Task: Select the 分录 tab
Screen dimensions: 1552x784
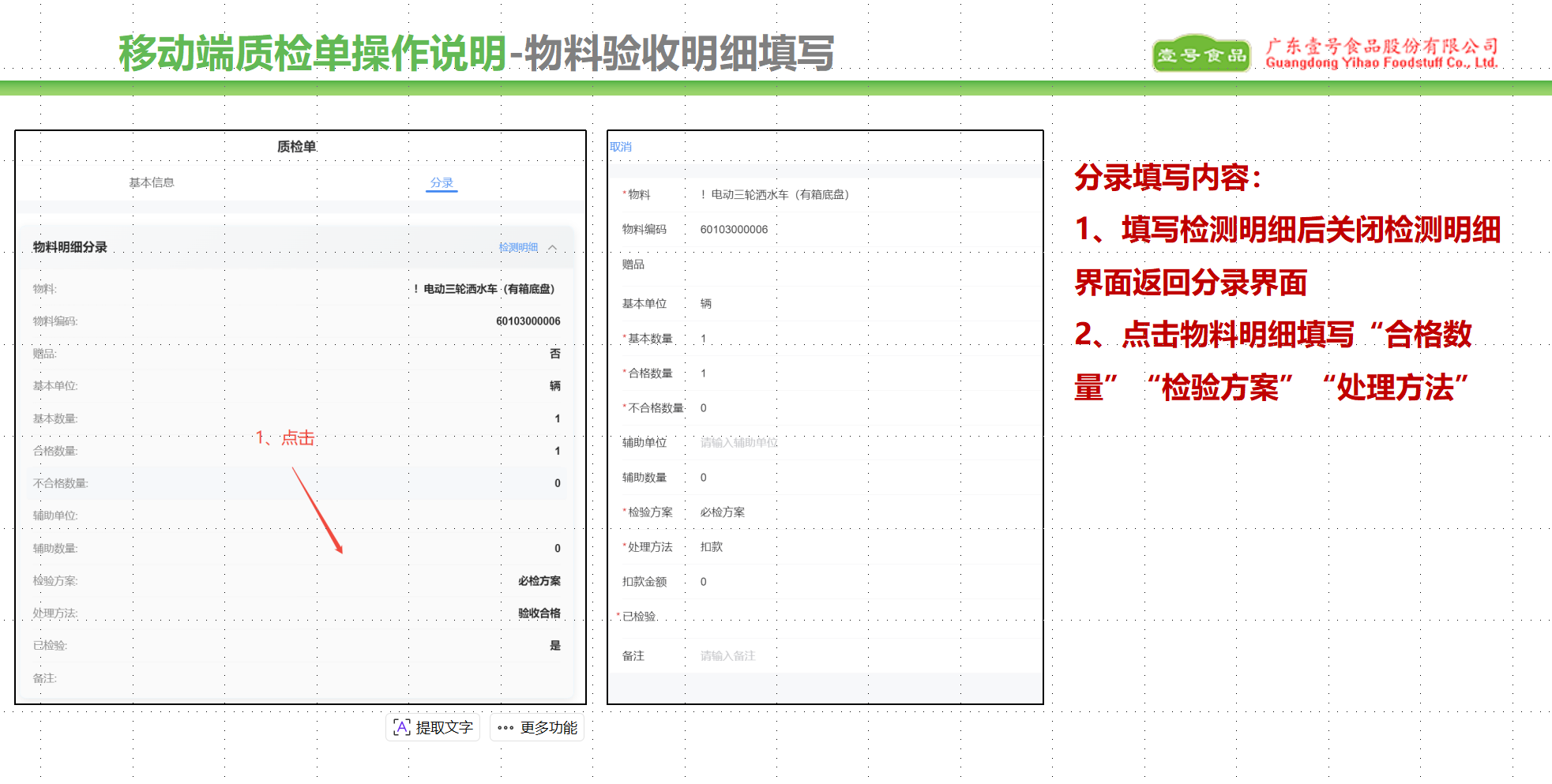Action: pos(442,182)
